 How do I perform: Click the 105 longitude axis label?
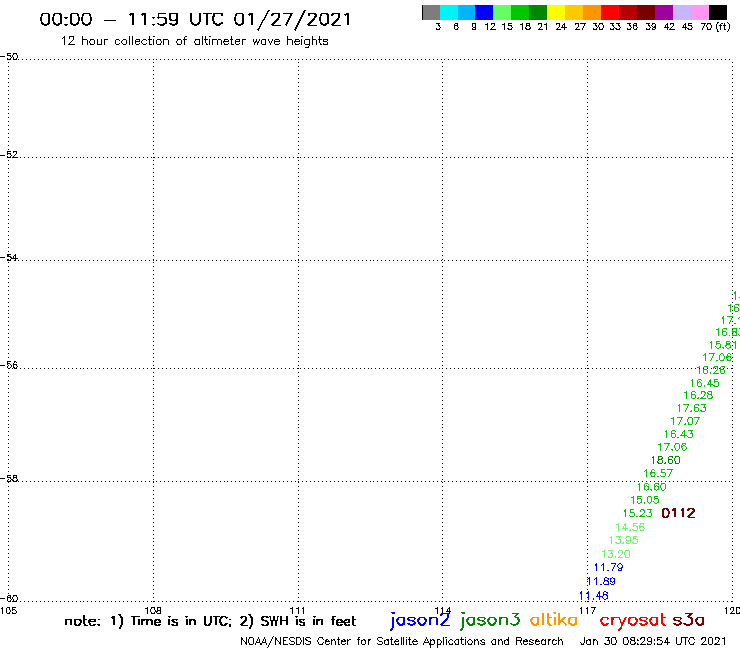tap(8, 611)
